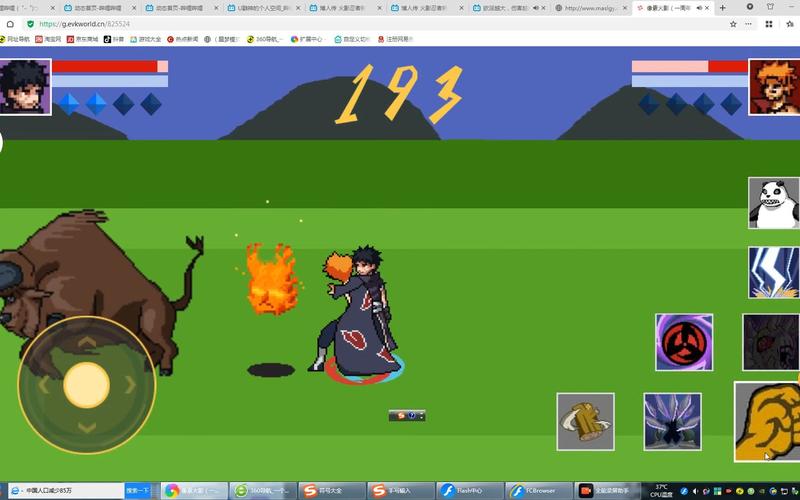Open the red screen recorder taskbar item
Screen dimensions: 800x500
(608, 490)
